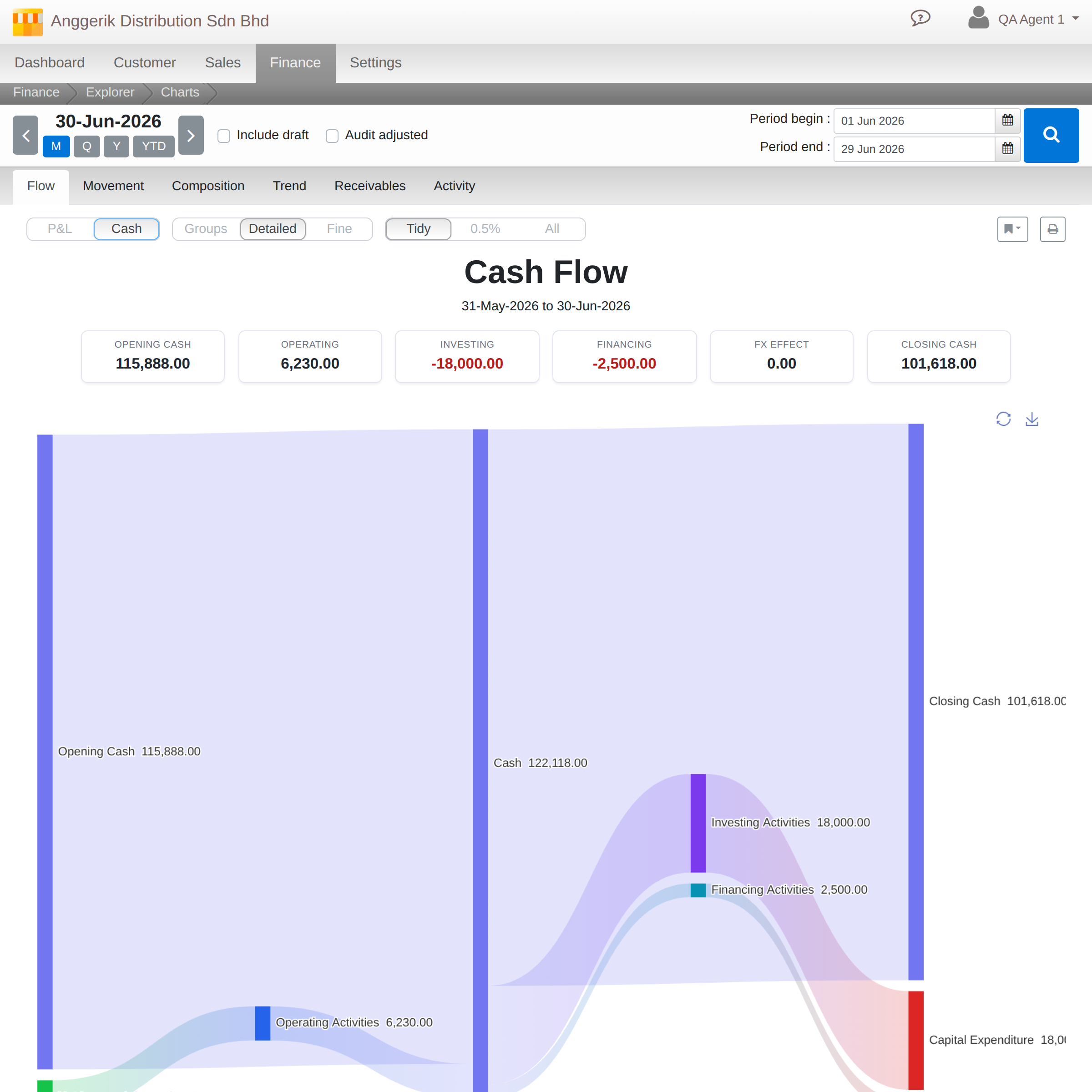Open the Finance menu
Image resolution: width=1092 pixels, height=1092 pixels.
point(295,63)
